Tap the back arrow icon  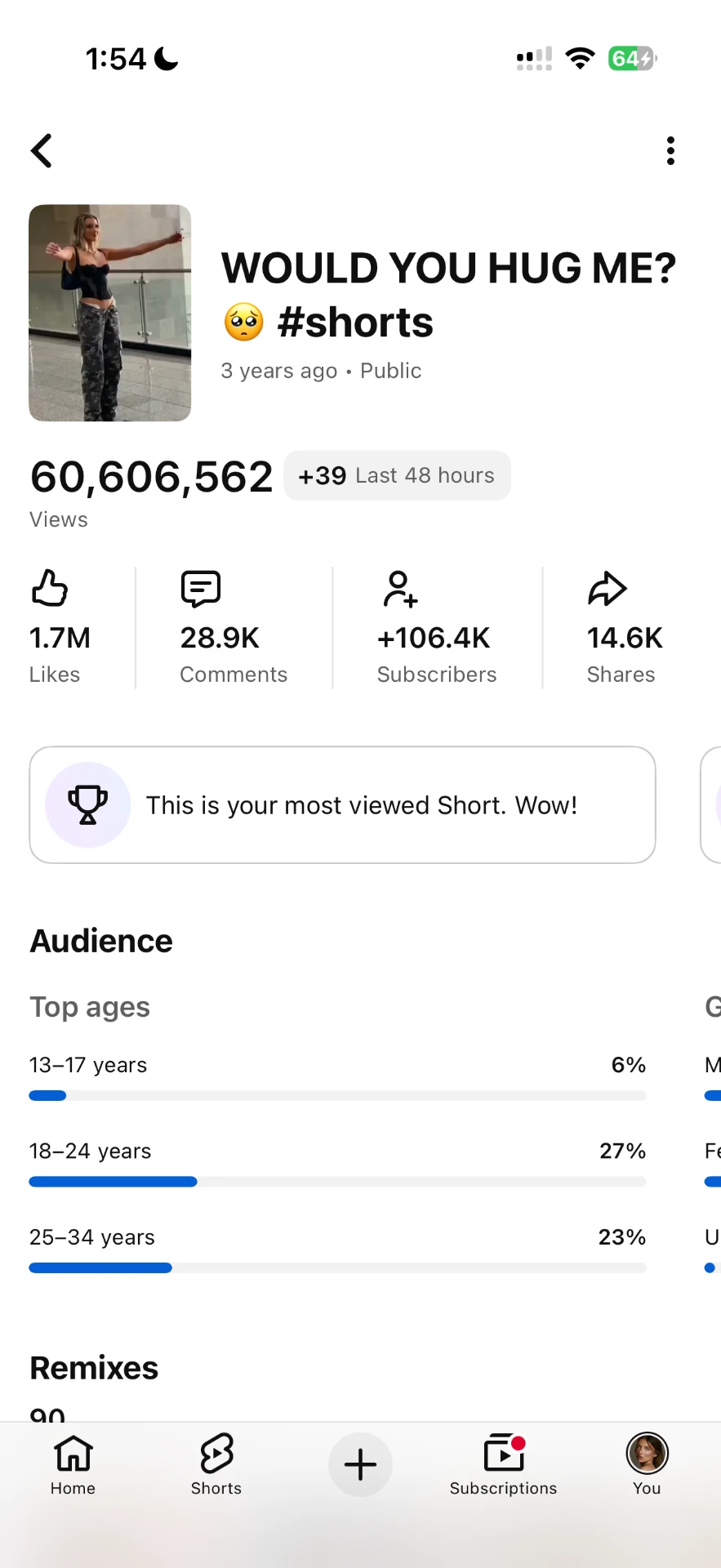click(x=42, y=151)
